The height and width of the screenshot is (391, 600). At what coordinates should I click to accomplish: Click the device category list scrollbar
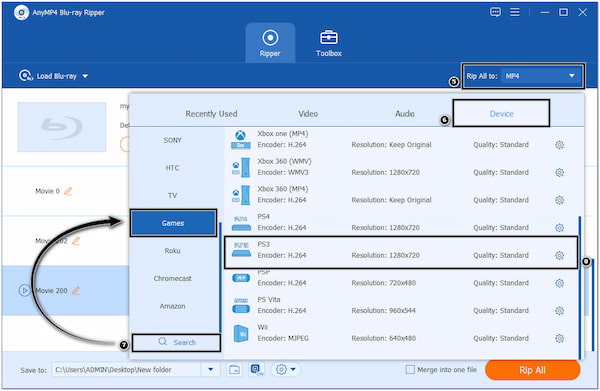[x=220, y=277]
